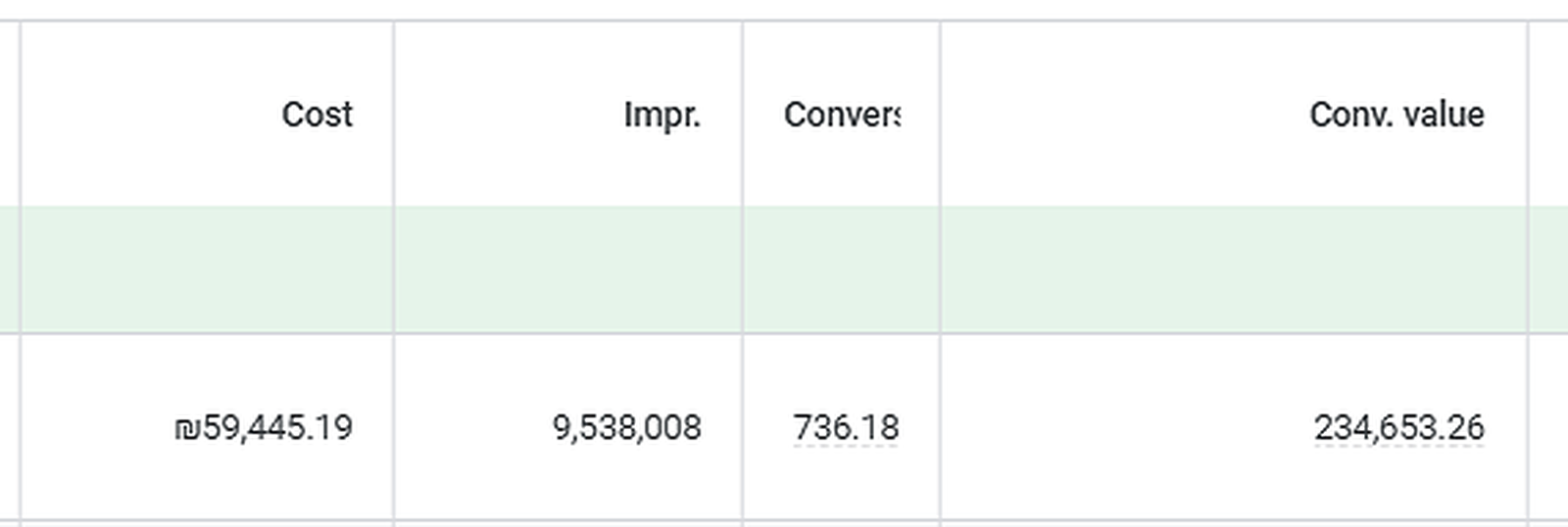Select the 9,538,008 impressions value
This screenshot has height=527, width=1568.
[x=627, y=428]
